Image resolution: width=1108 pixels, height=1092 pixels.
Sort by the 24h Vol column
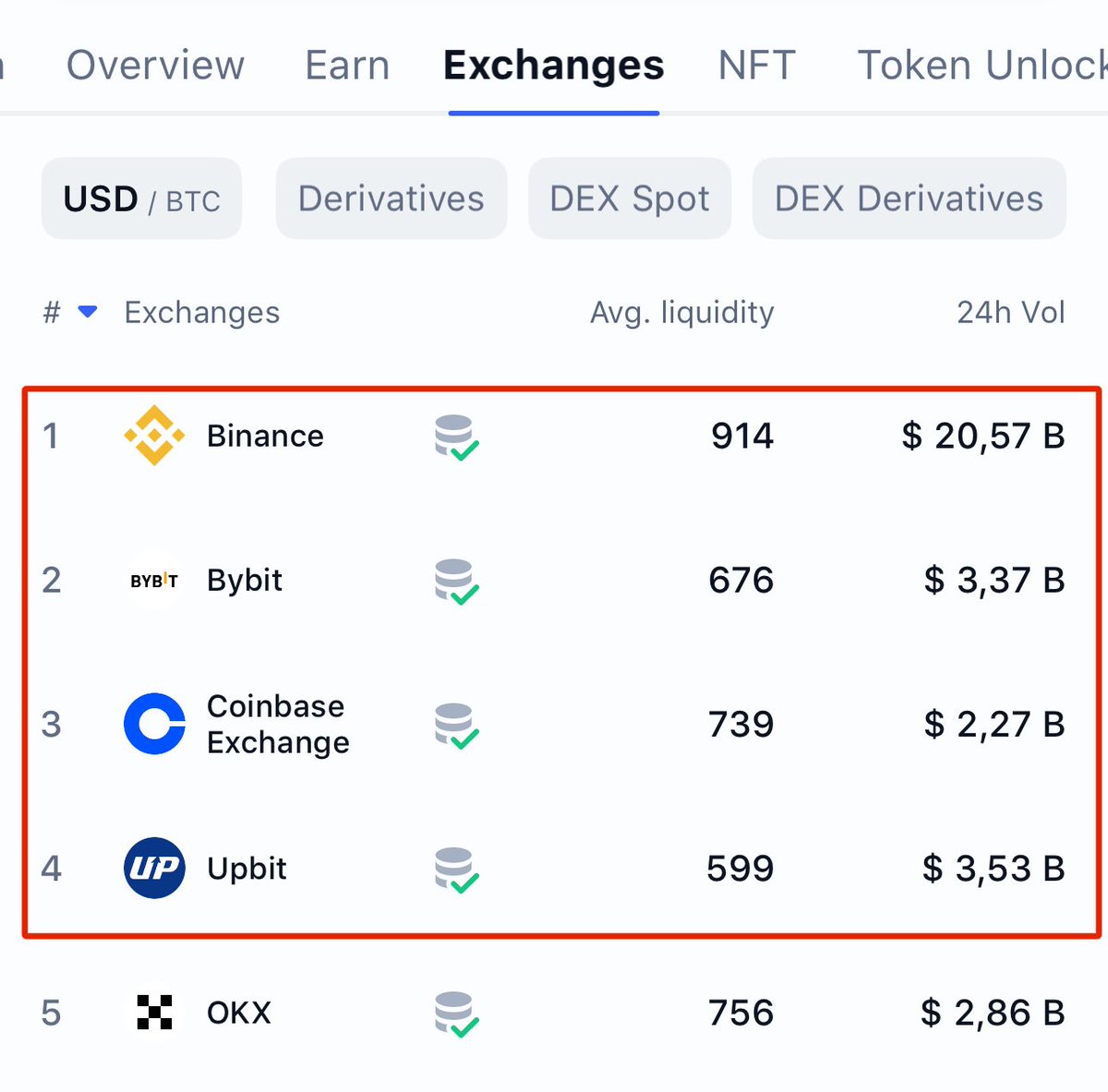1011,313
